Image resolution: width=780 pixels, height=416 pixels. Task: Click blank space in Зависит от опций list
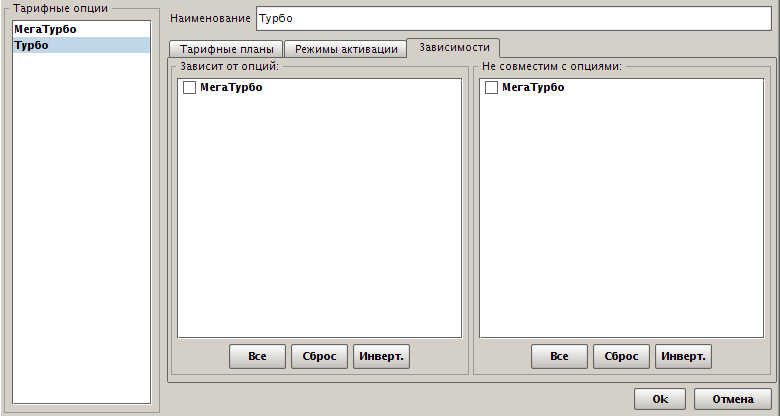(320, 220)
